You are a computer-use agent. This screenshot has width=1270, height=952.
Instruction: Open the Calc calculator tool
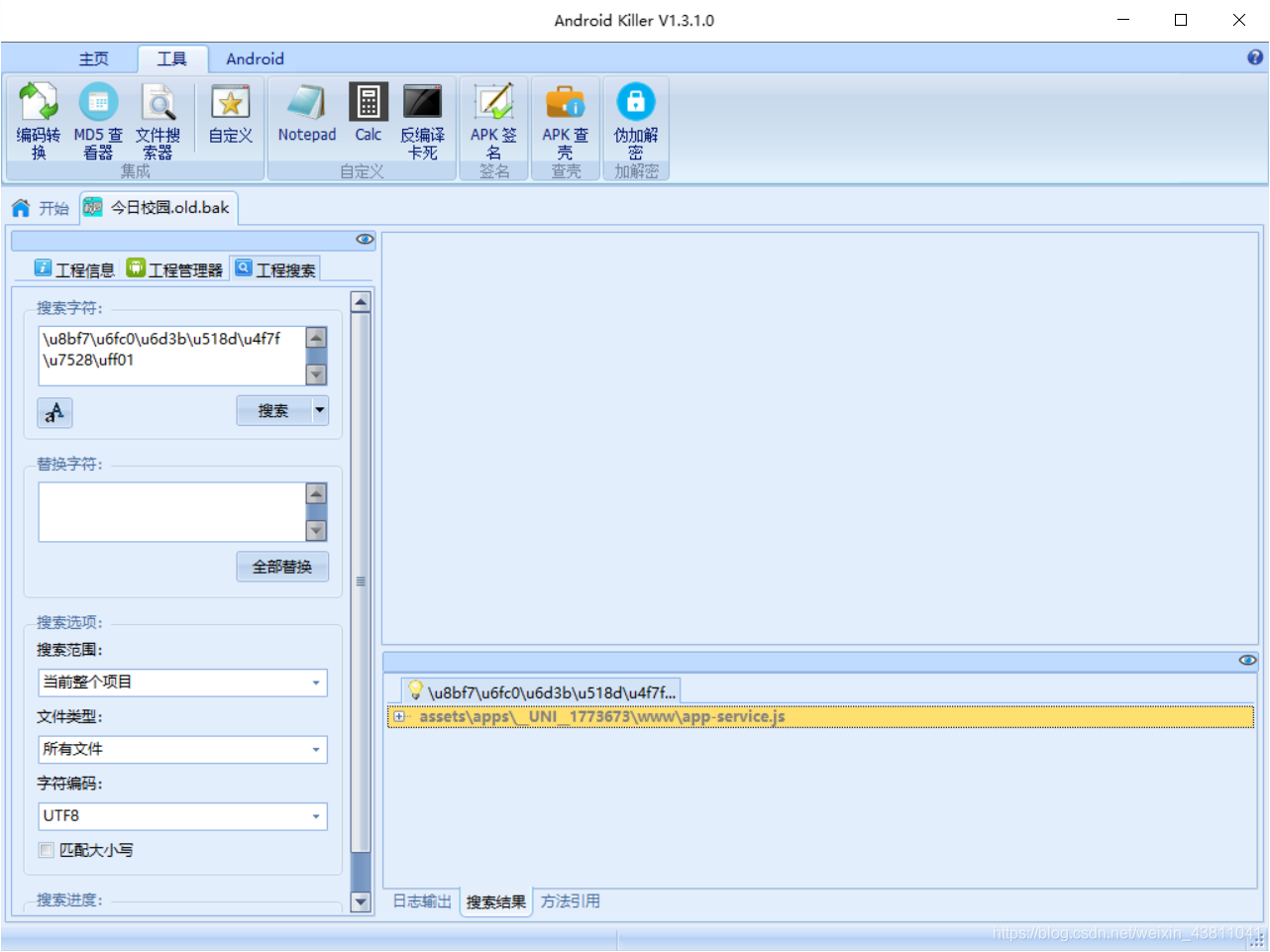[369, 113]
